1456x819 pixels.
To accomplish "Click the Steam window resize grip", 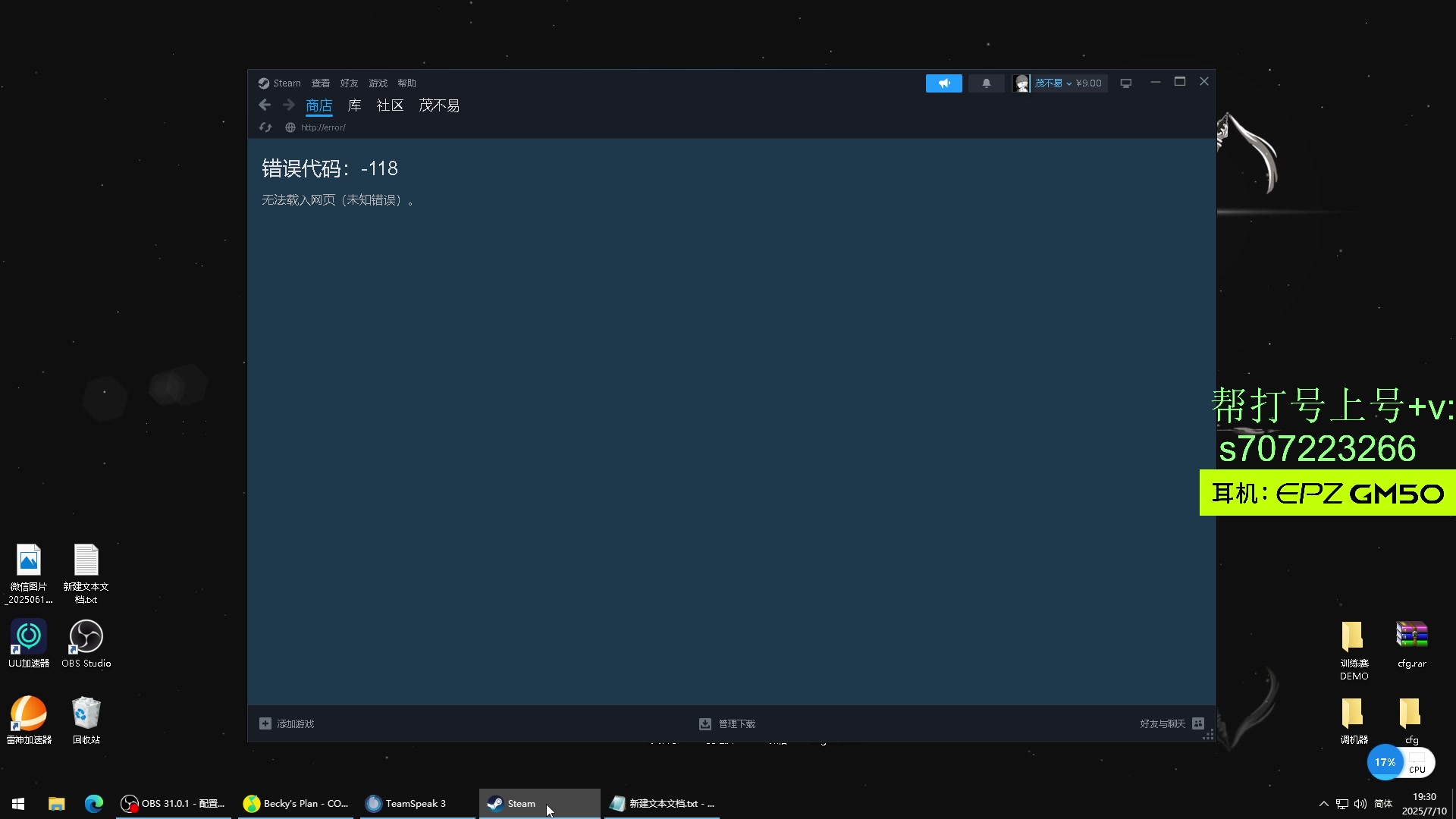I will coord(1209,735).
